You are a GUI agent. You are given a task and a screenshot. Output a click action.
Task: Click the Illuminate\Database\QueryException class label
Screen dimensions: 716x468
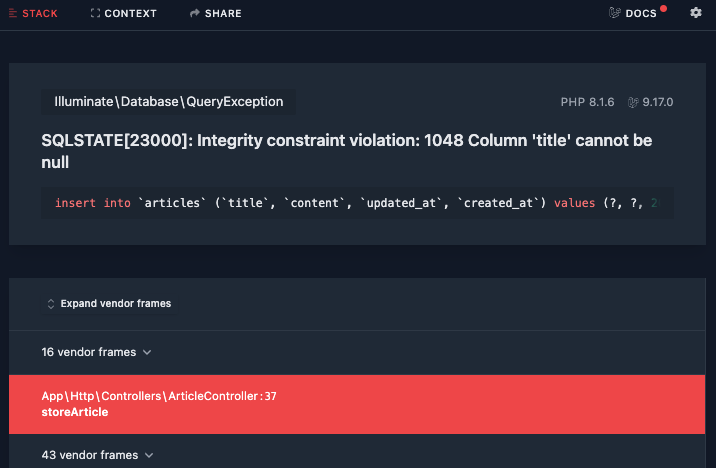point(168,101)
